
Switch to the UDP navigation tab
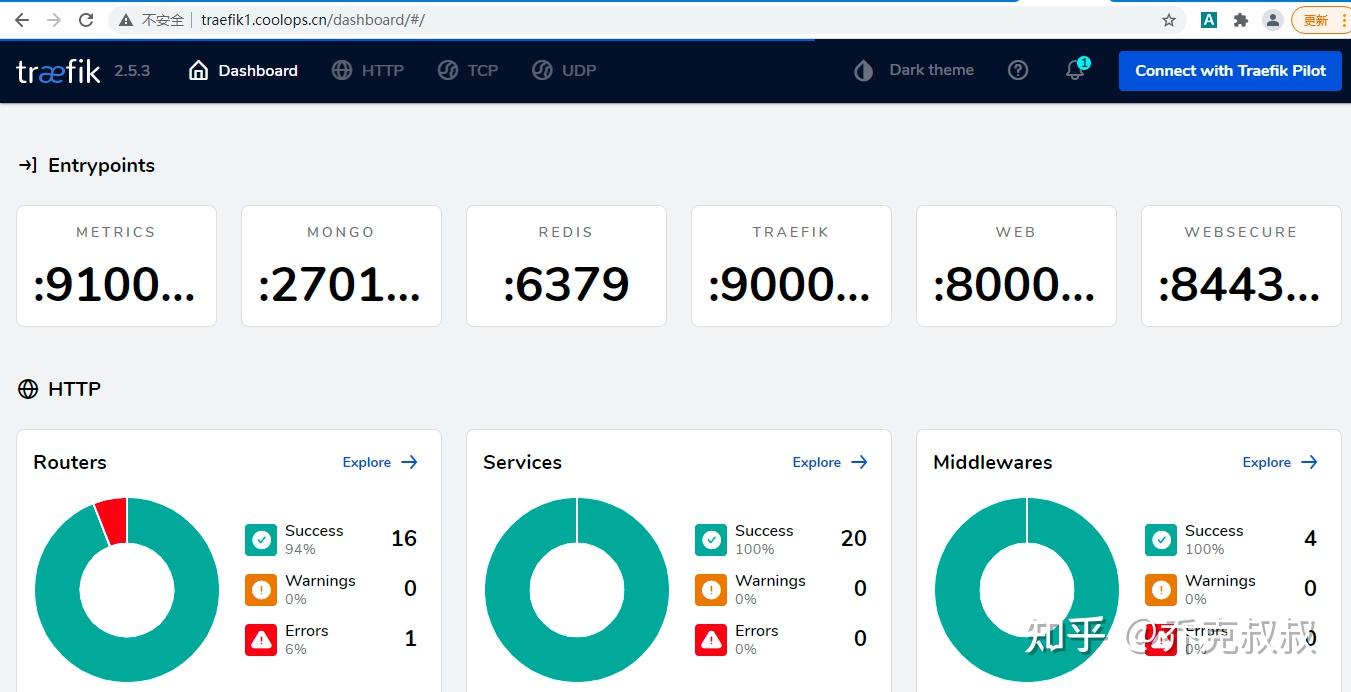pyautogui.click(x=564, y=70)
